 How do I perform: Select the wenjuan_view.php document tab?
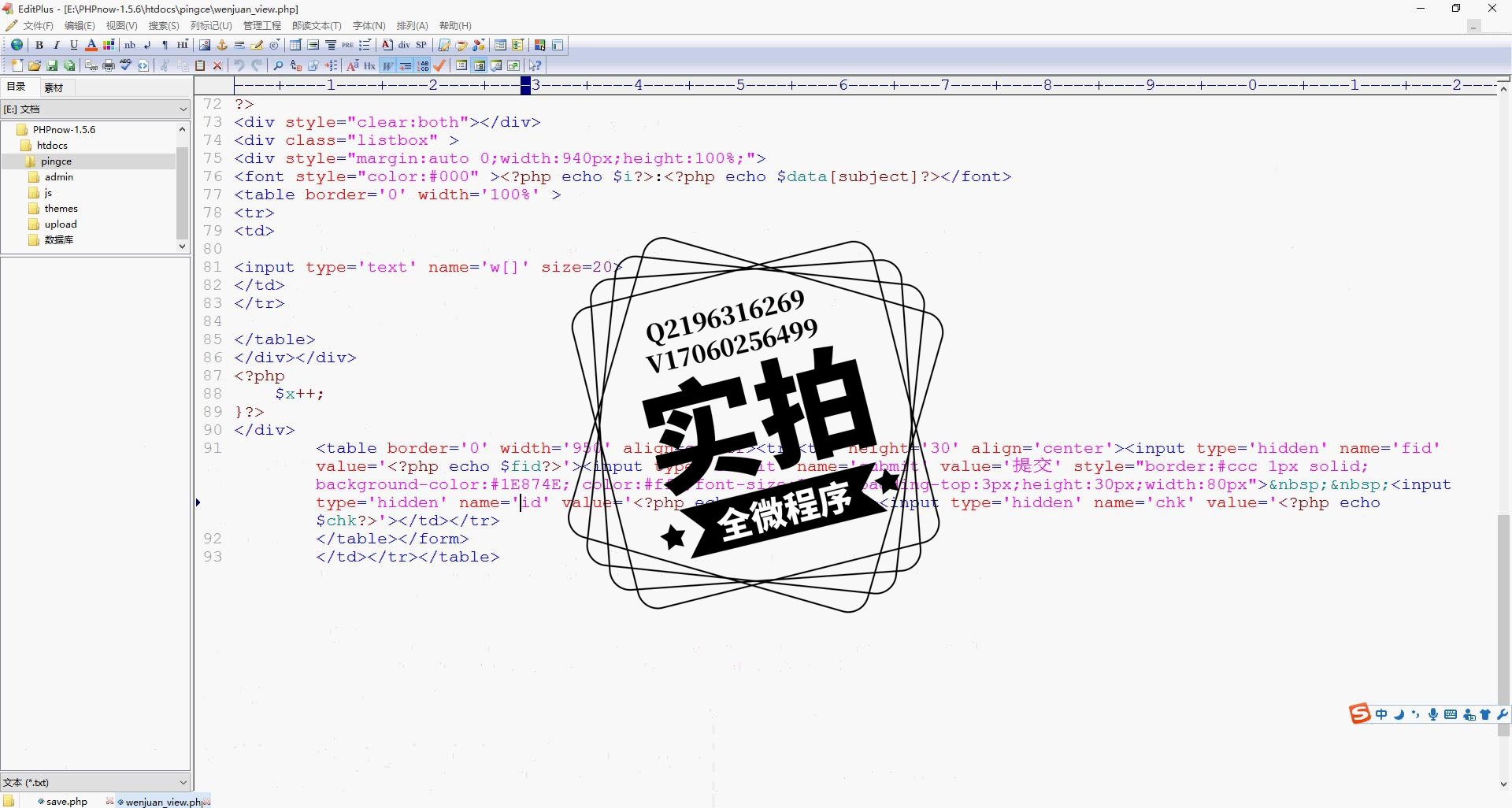coord(164,801)
